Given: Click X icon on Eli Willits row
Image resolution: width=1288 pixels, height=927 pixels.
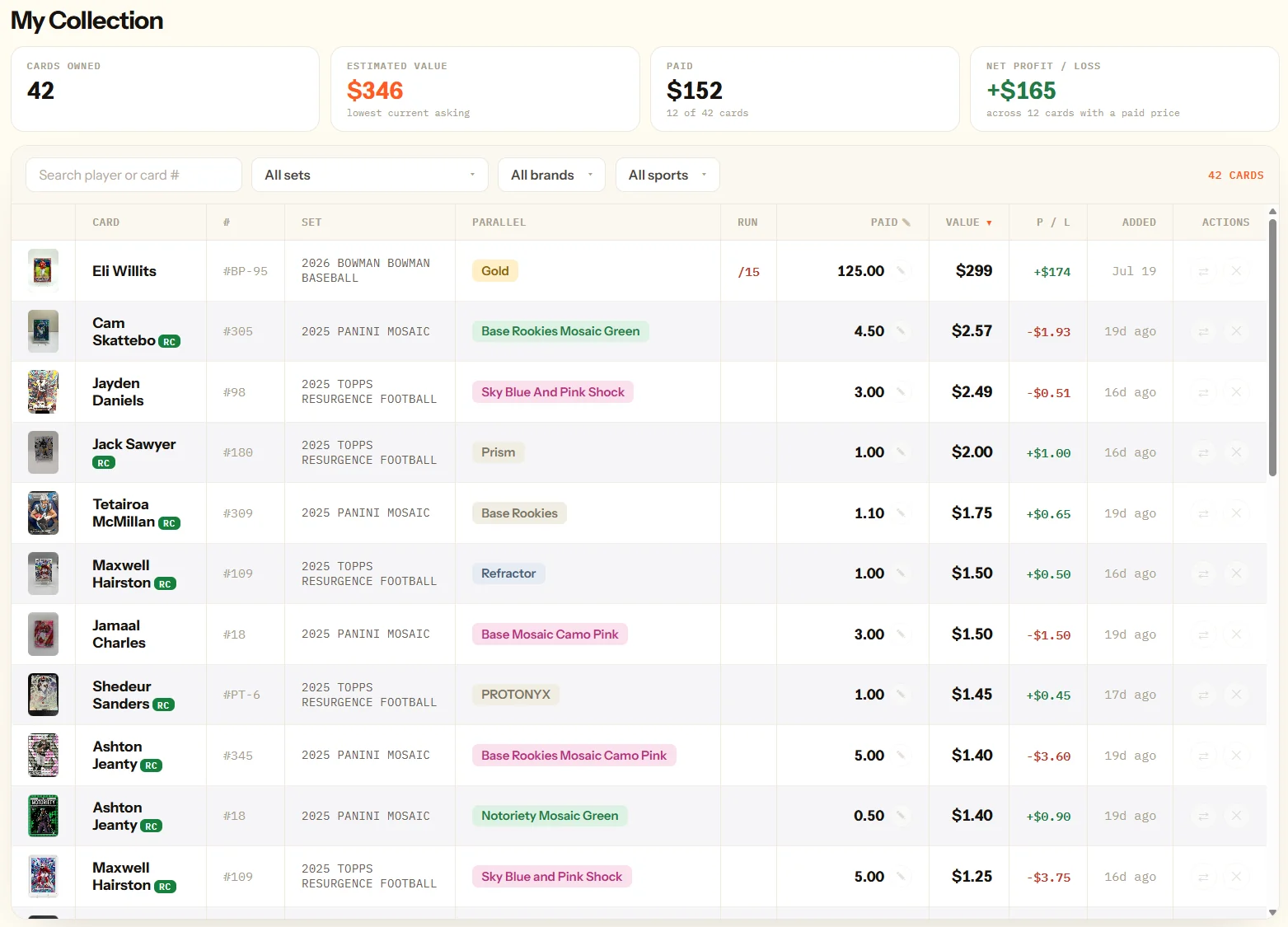Looking at the screenshot, I should [1236, 271].
